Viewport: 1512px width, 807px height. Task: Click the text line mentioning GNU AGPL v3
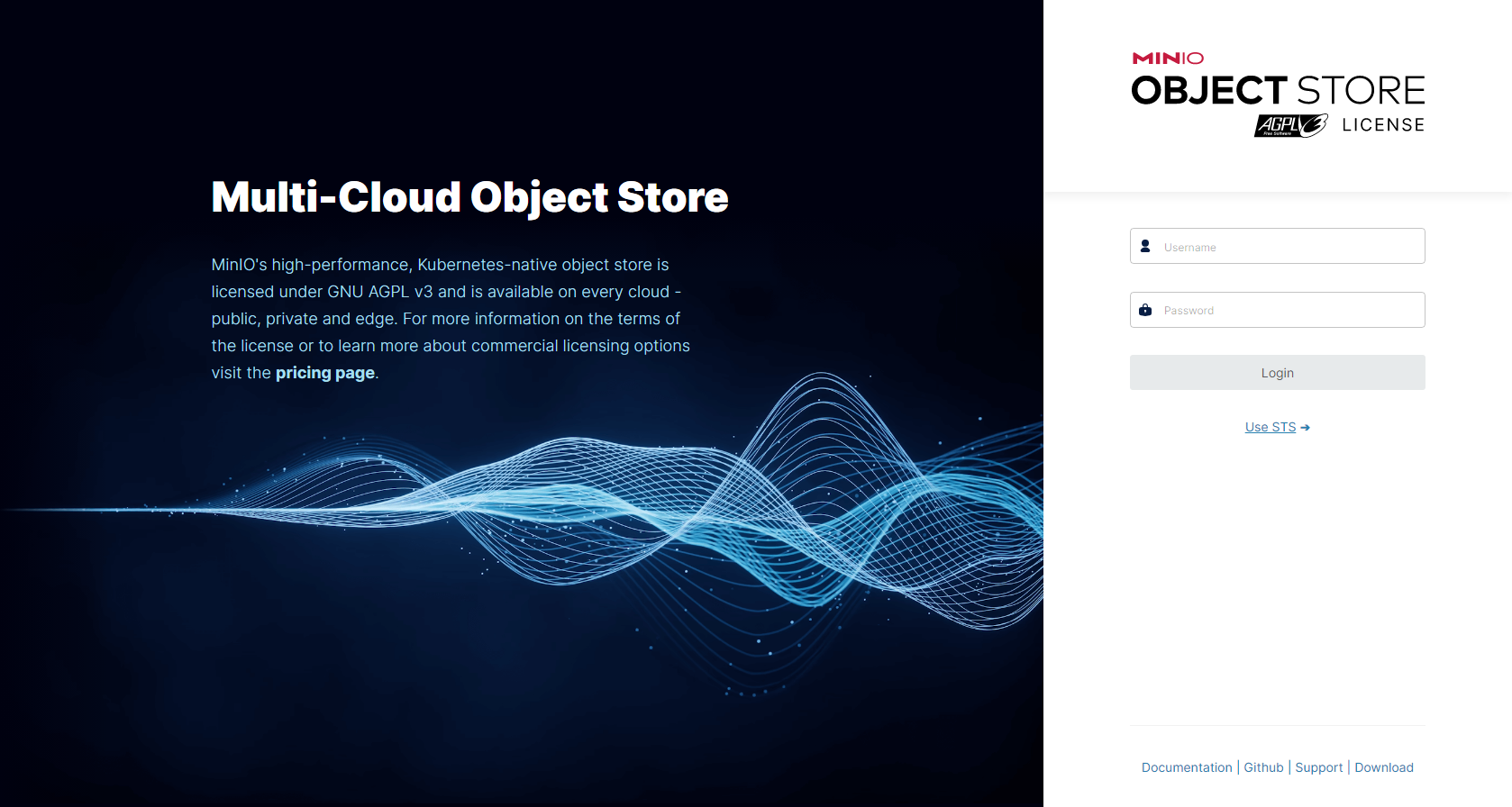tap(446, 292)
